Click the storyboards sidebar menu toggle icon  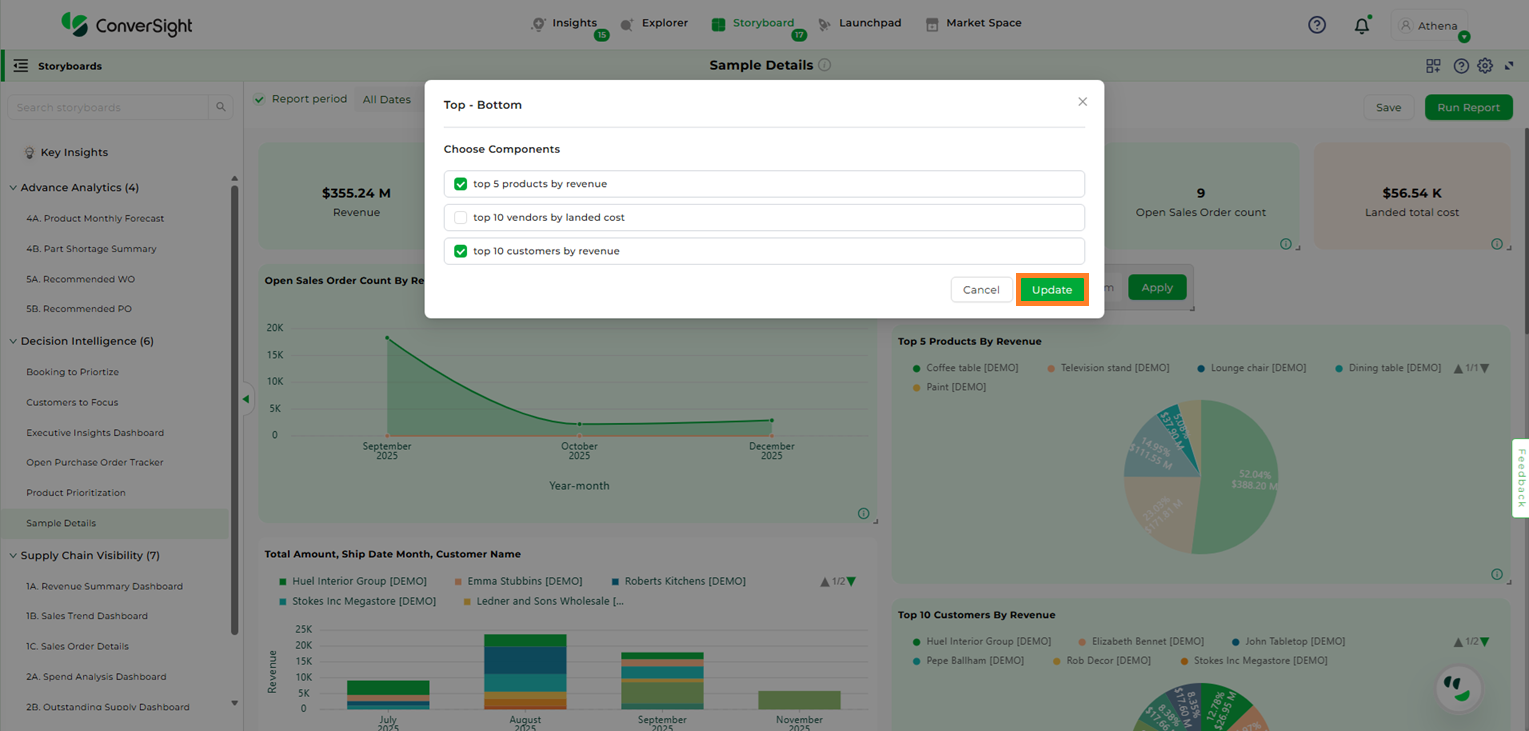(x=21, y=66)
